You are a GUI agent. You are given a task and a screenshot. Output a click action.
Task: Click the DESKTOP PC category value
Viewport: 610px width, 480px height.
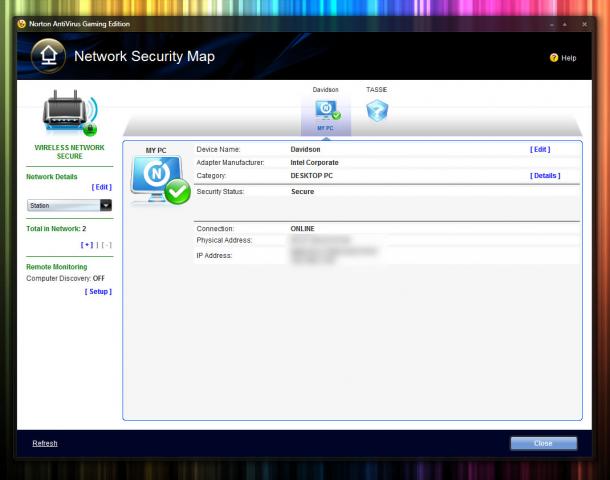coord(312,176)
